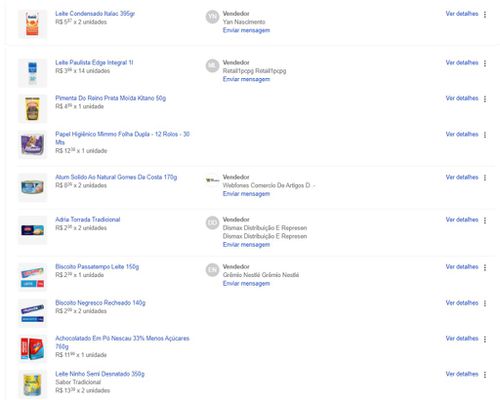The height and width of the screenshot is (400, 500).
Task: Send message to seller Retail1pcpg
Action: (246, 79)
